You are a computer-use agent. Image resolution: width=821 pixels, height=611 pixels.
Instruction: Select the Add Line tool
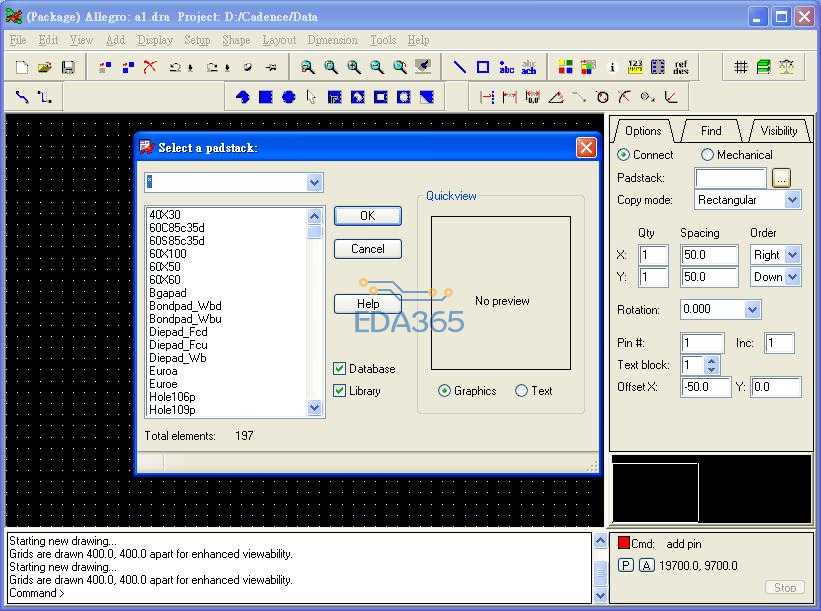(x=460, y=67)
